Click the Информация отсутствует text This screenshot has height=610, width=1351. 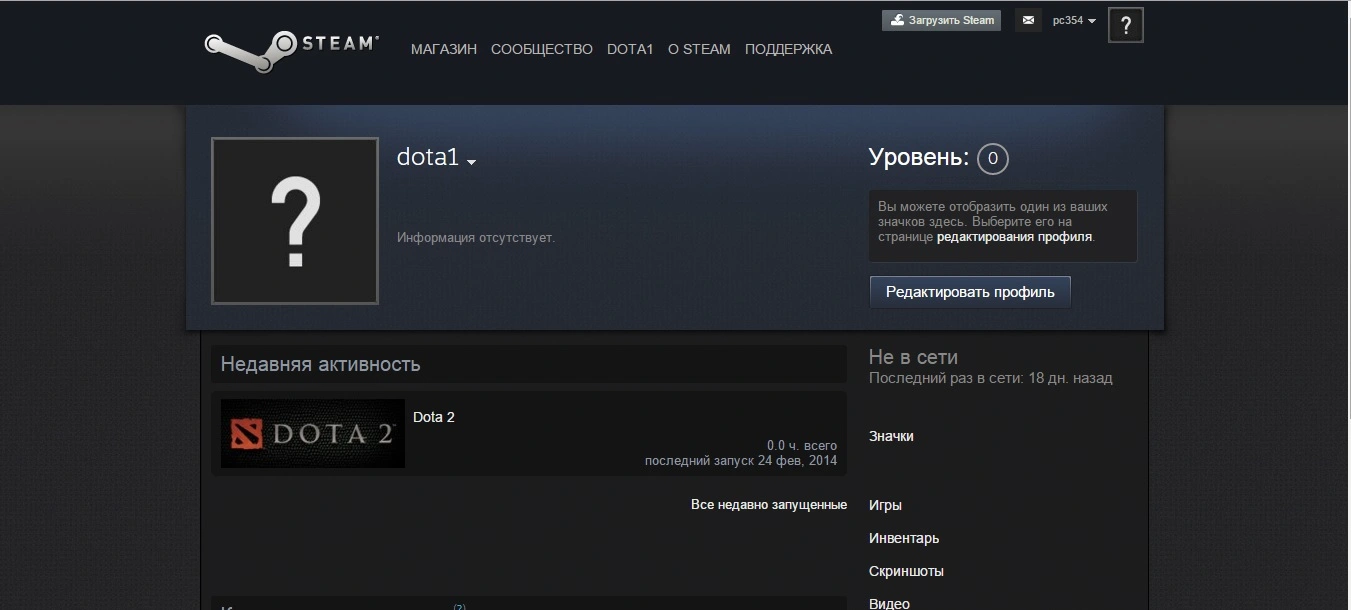476,238
